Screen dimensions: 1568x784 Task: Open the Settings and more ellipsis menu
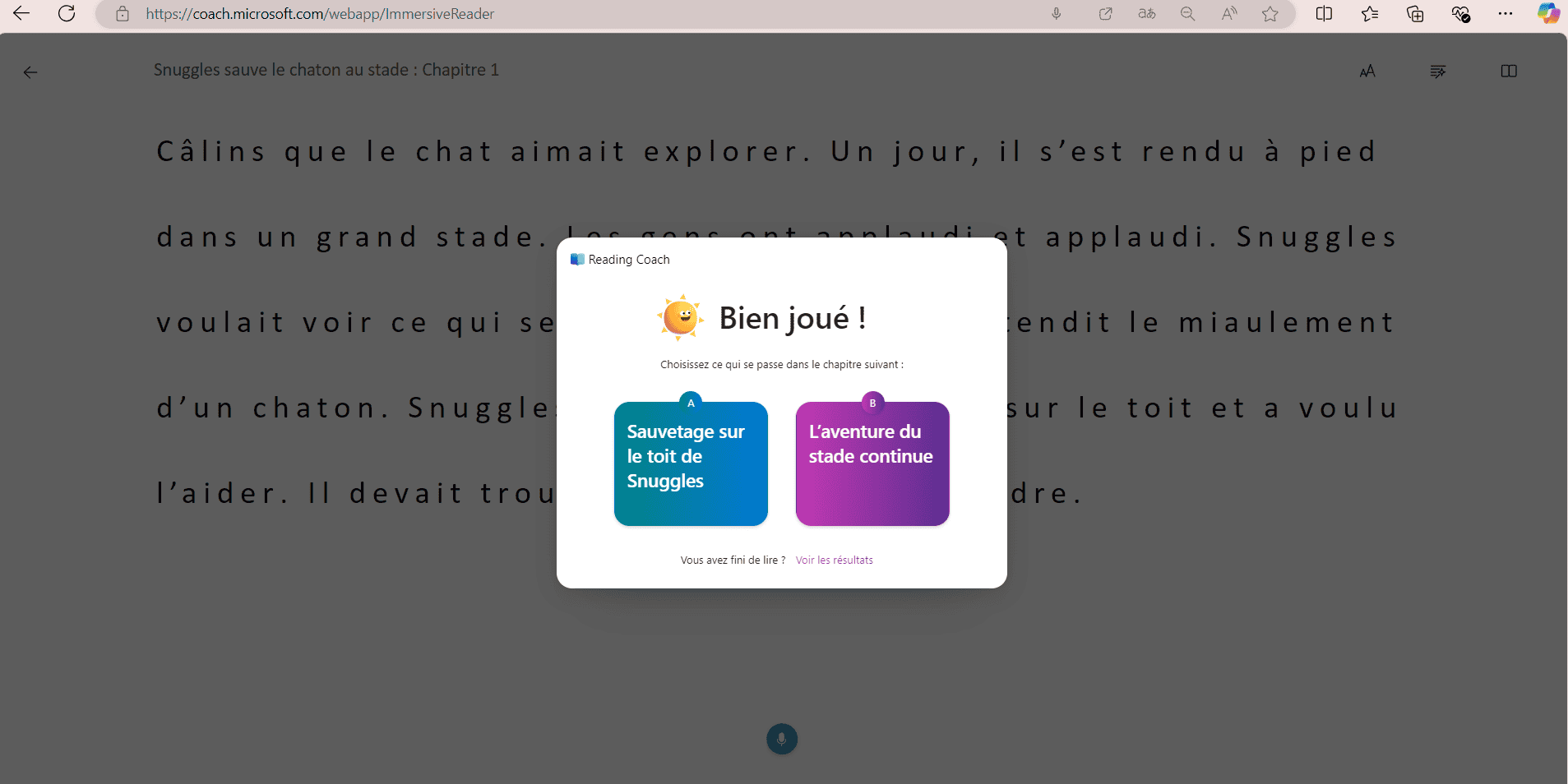[x=1506, y=14]
